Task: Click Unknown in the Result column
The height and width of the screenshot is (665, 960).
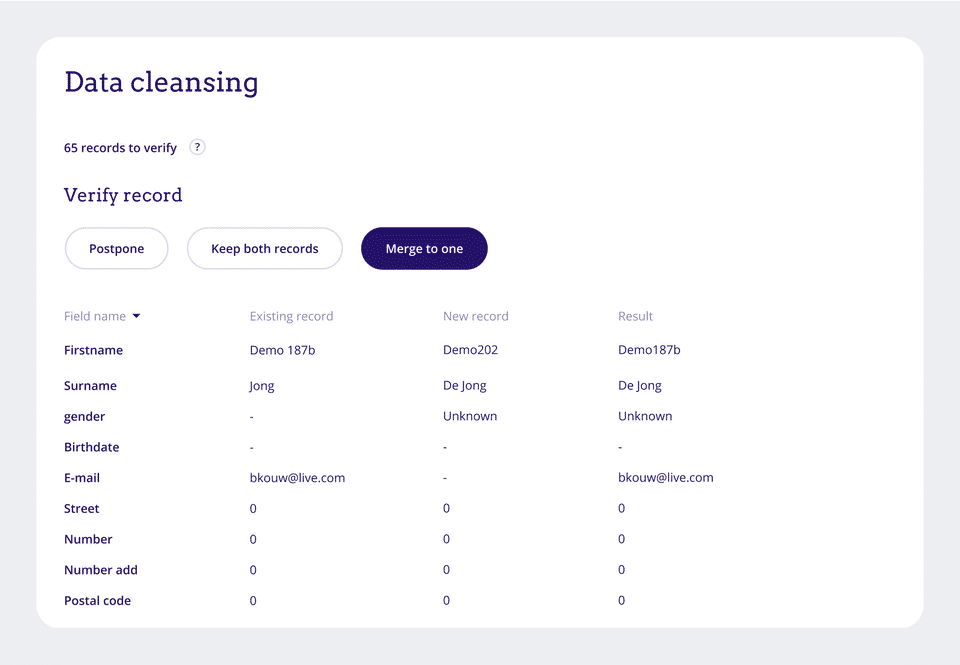Action: [645, 416]
